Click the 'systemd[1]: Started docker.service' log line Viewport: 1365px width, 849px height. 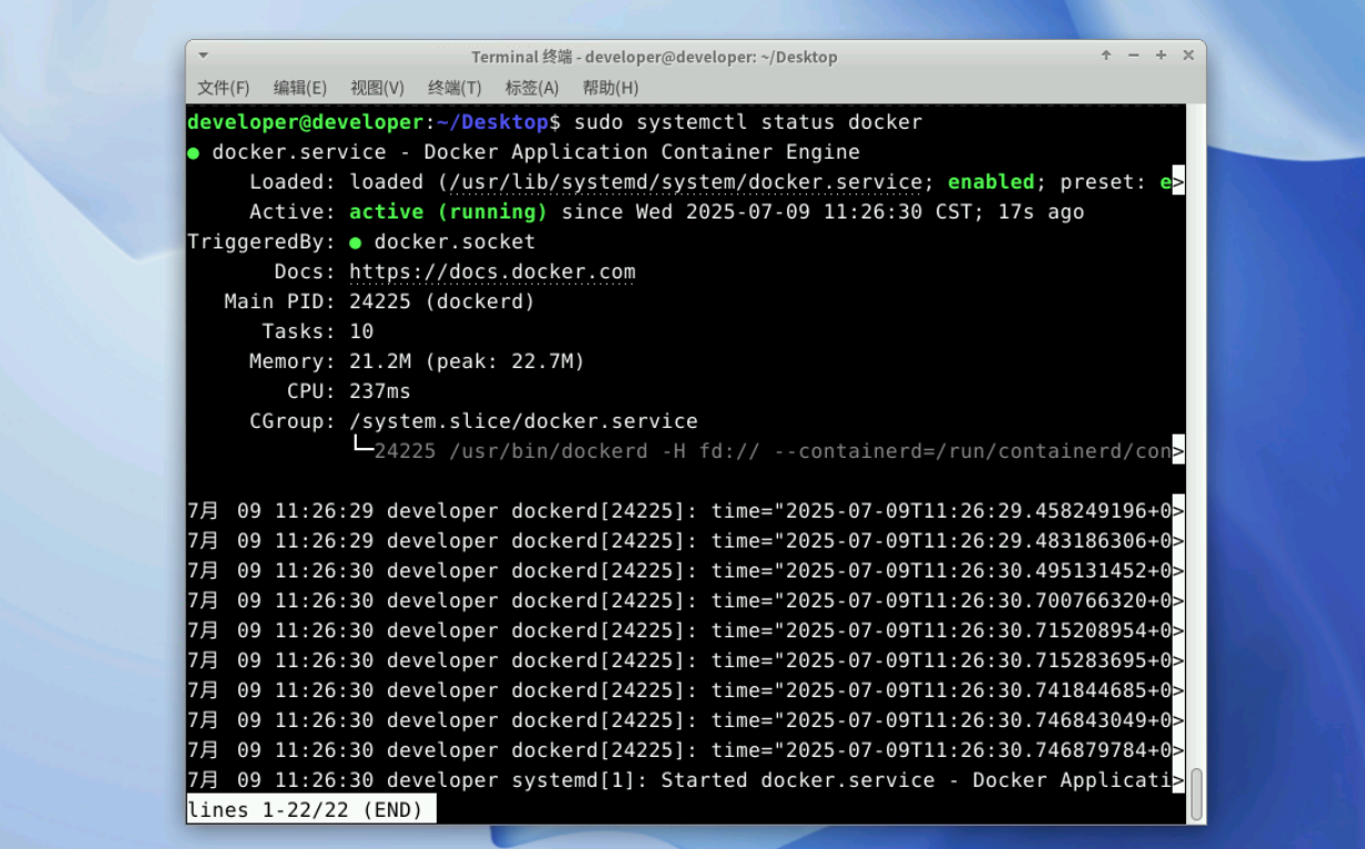686,781
